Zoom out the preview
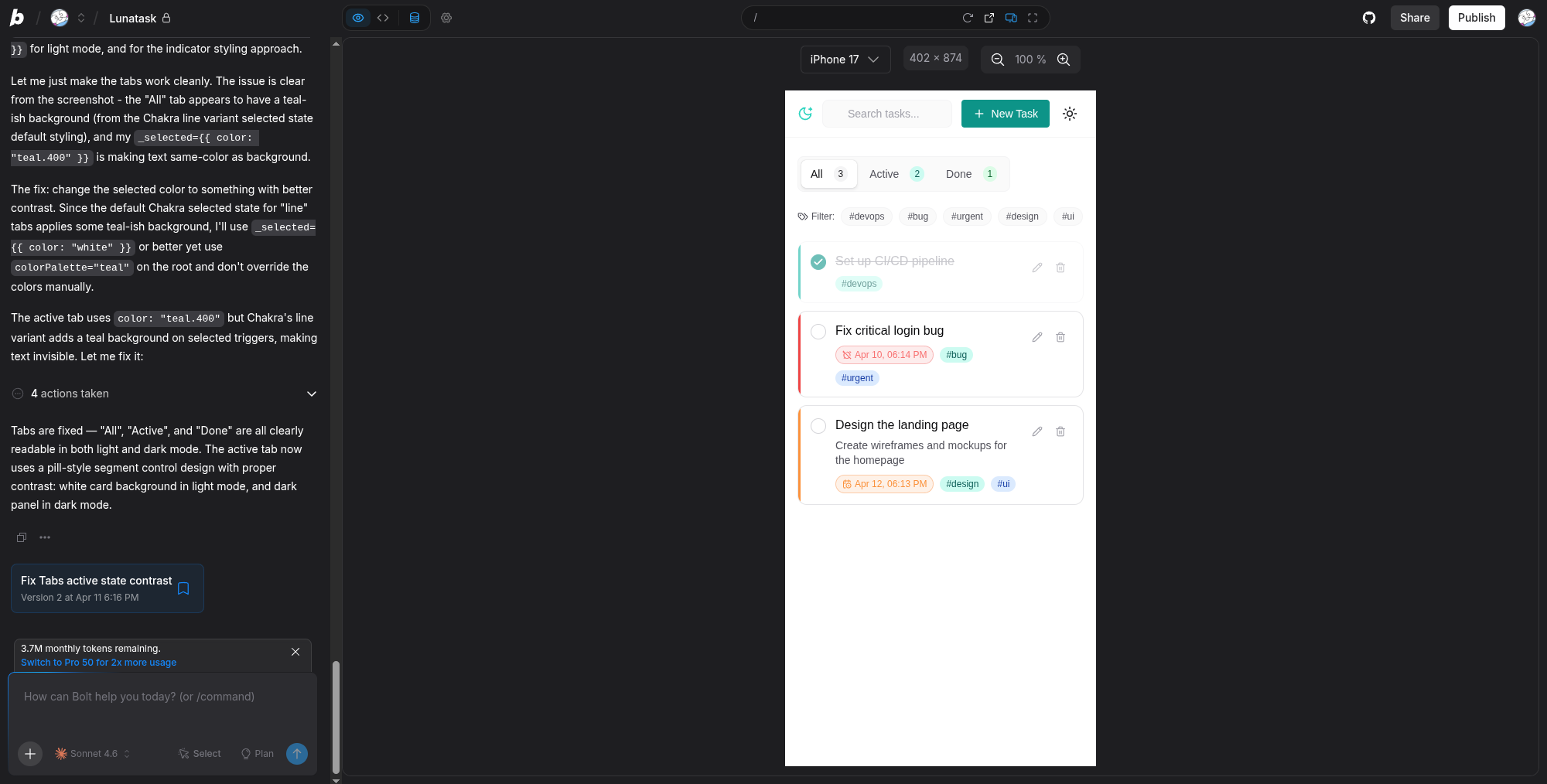Screen dimensions: 1547x784 pyautogui.click(x=998, y=60)
